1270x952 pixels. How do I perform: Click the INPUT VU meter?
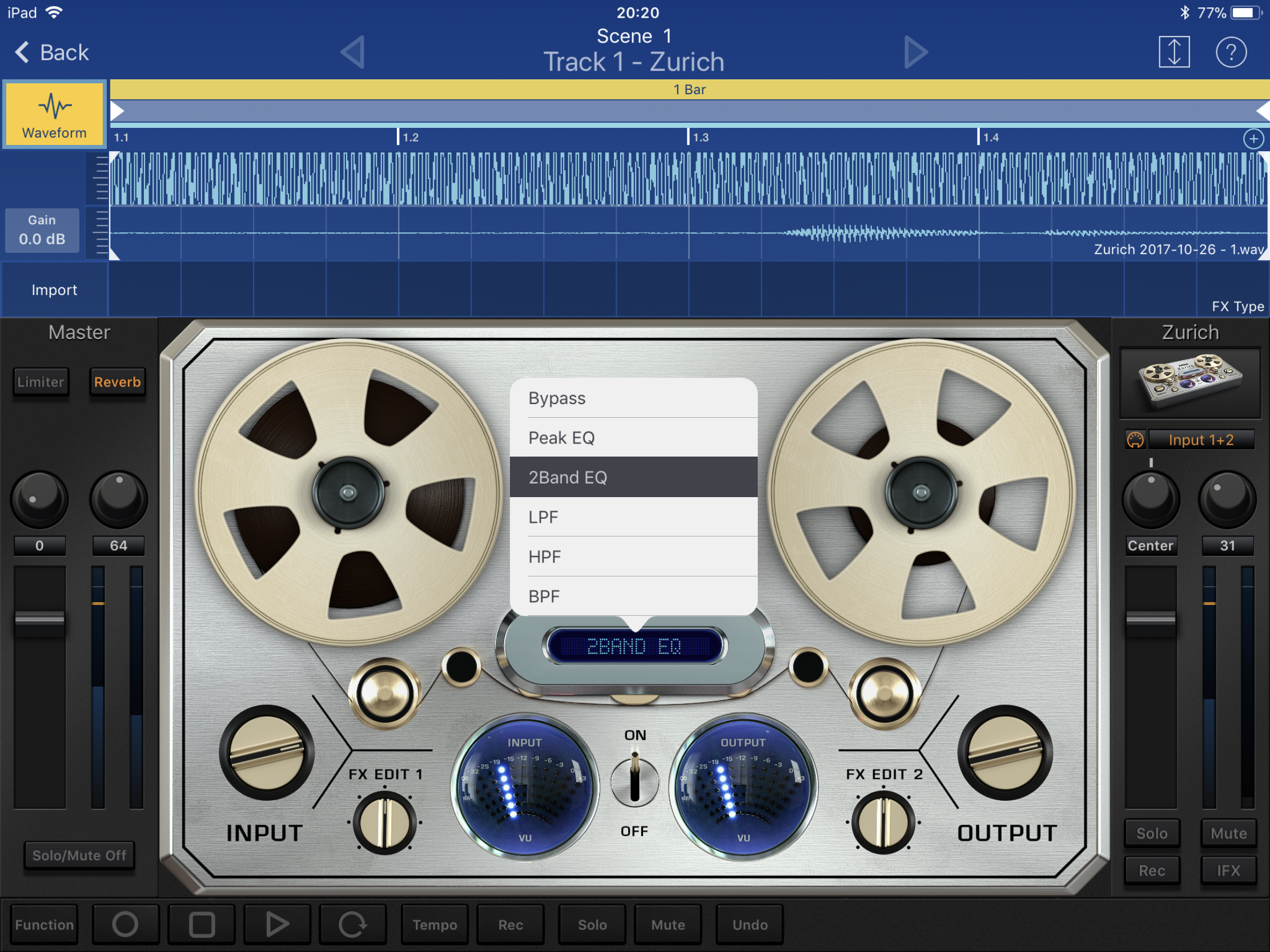[x=524, y=788]
